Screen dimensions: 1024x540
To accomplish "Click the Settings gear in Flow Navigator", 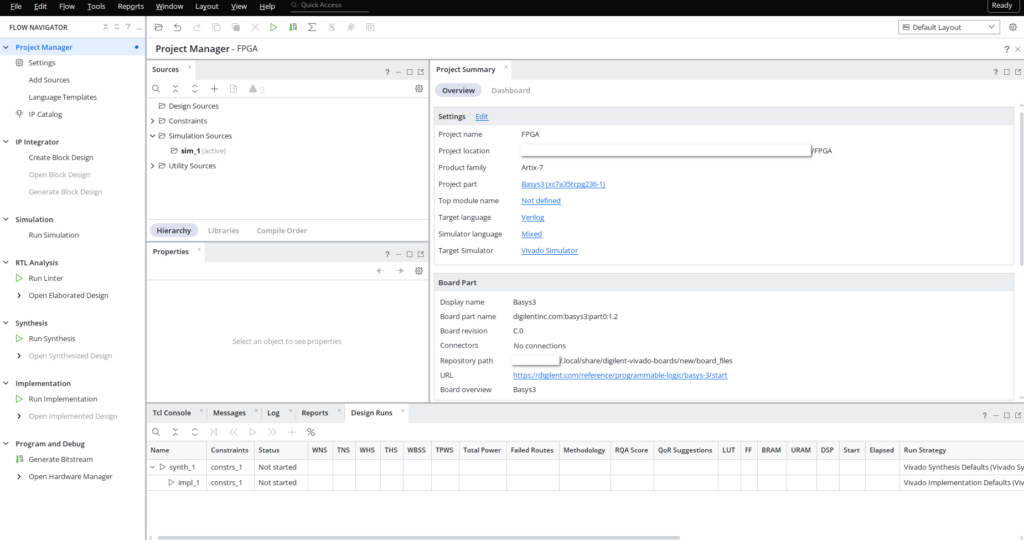I will tap(19, 63).
